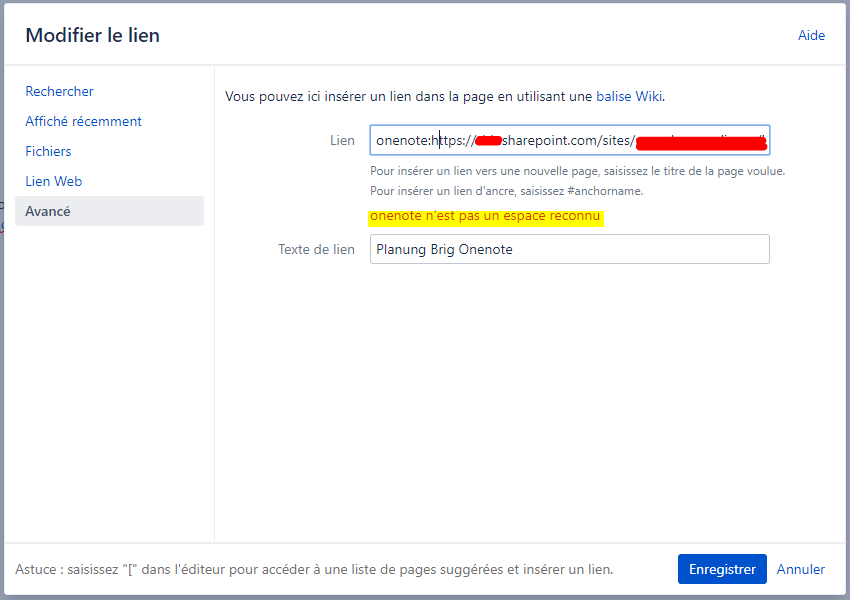Screen dimensions: 850x600
Task: Select the Avancé tab
Action: pyautogui.click(x=110, y=211)
